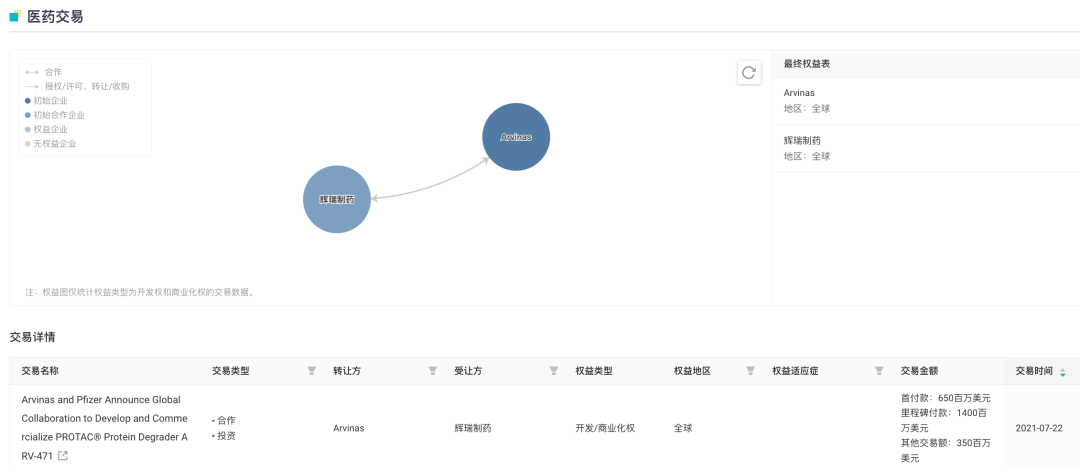The image size is (1080, 470).
Task: Click the 交易金额 column header
Action: (x=919, y=371)
